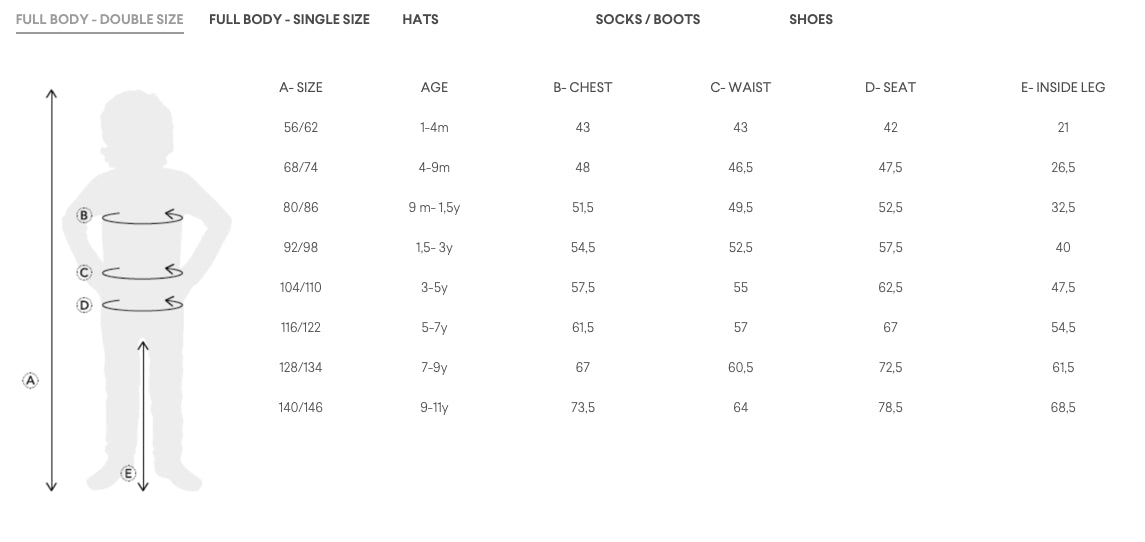
Task: Click the circled C waist marker
Action: tap(85, 272)
